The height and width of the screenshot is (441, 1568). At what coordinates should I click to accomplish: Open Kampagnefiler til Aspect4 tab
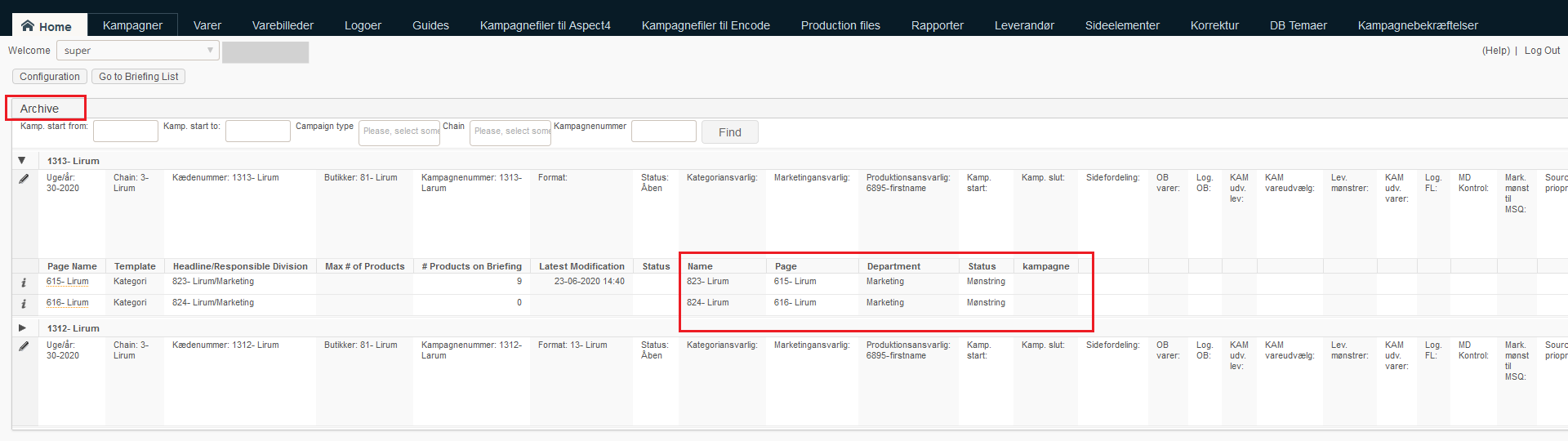click(x=546, y=25)
